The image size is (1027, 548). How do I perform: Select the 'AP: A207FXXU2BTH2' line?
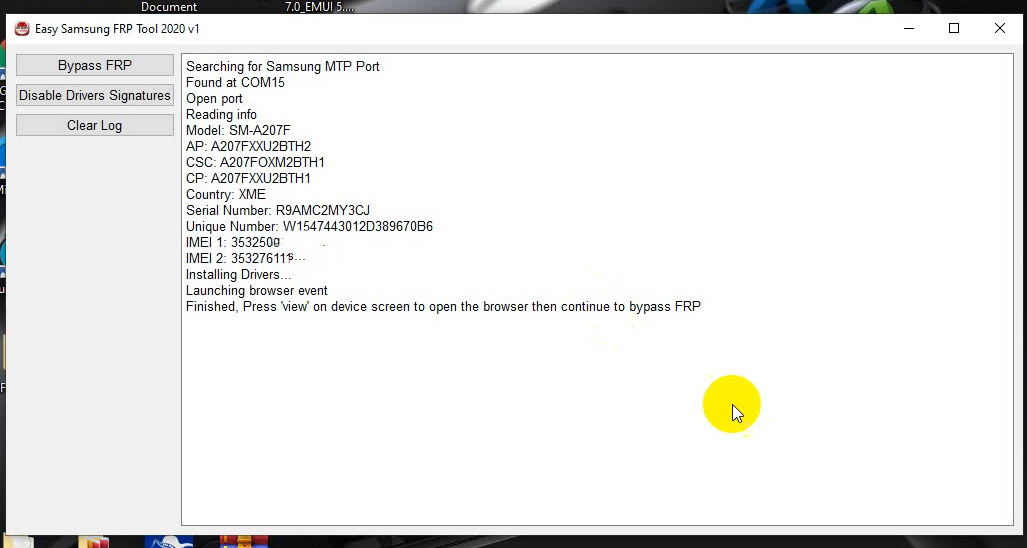tap(248, 147)
